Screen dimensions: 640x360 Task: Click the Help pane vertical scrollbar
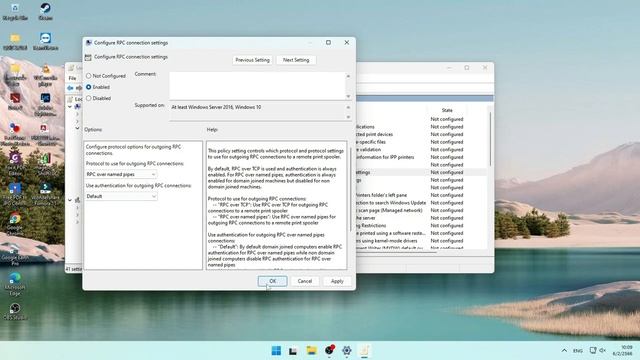click(350, 190)
